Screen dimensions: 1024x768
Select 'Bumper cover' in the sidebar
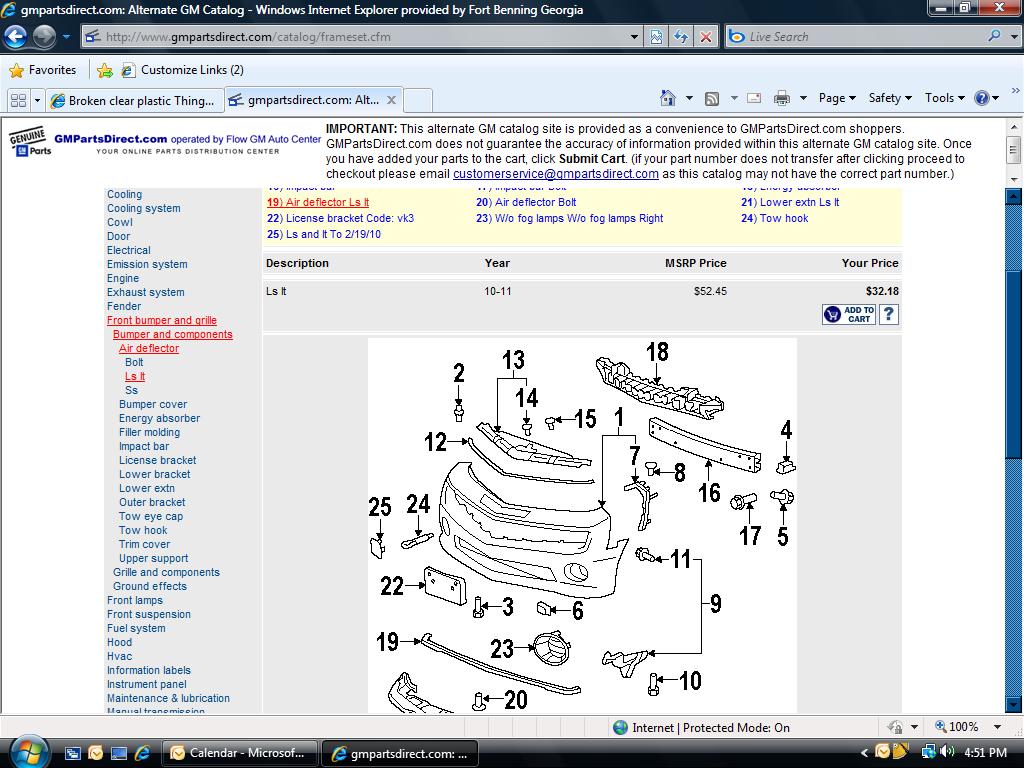pos(153,405)
